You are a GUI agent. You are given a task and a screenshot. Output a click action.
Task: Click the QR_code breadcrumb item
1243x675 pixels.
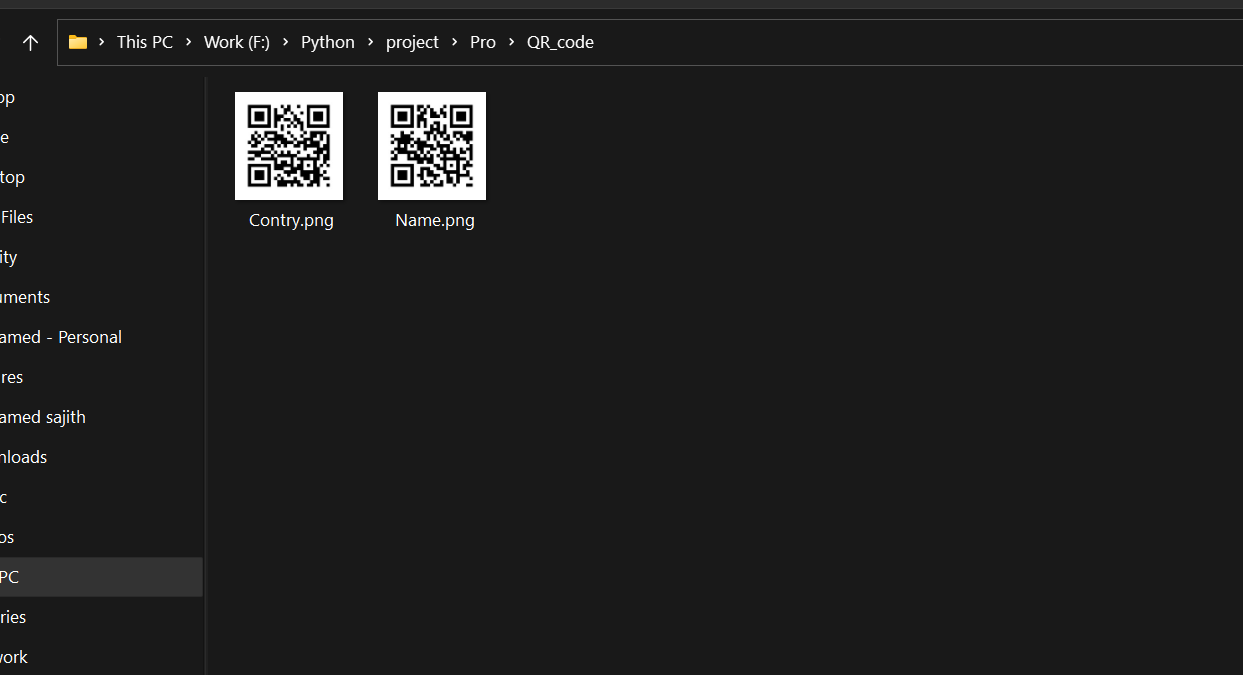click(x=560, y=42)
